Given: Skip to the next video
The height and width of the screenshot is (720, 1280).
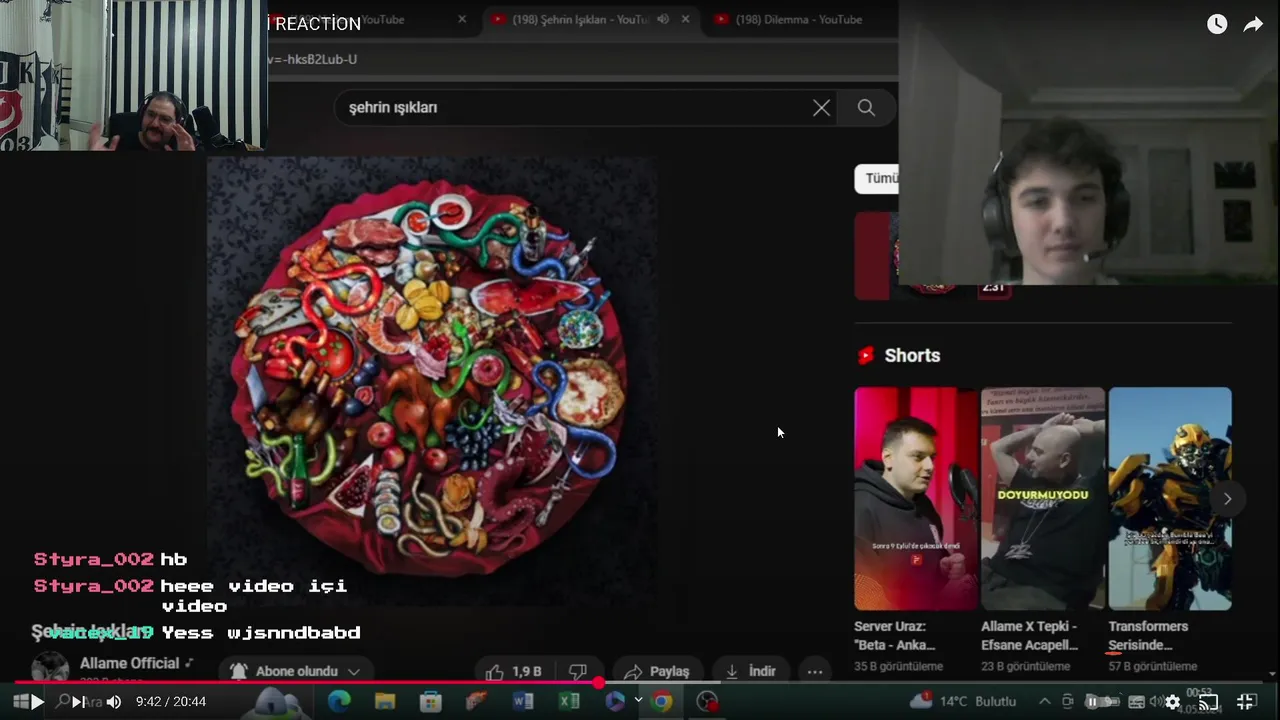Looking at the screenshot, I should click(77, 702).
